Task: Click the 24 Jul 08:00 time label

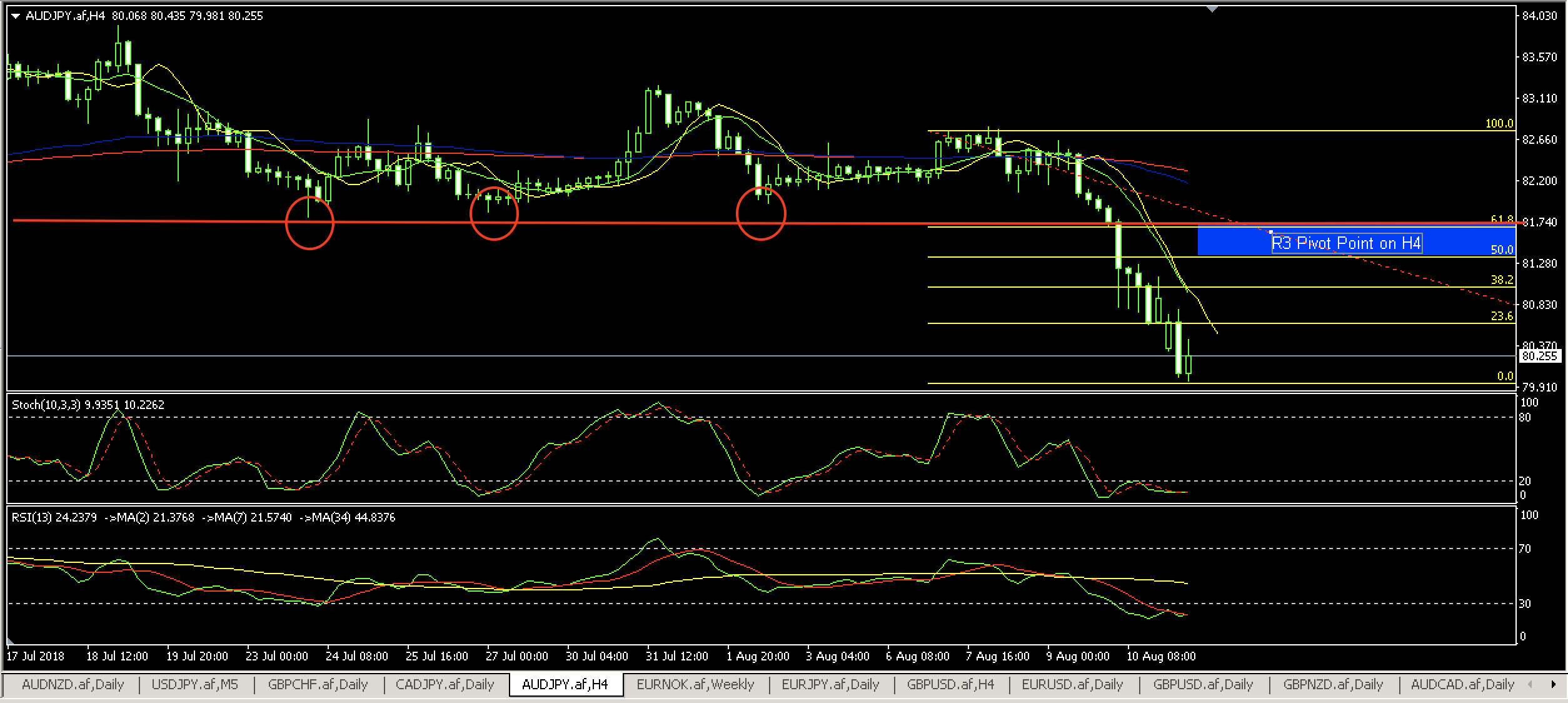Action: [357, 656]
